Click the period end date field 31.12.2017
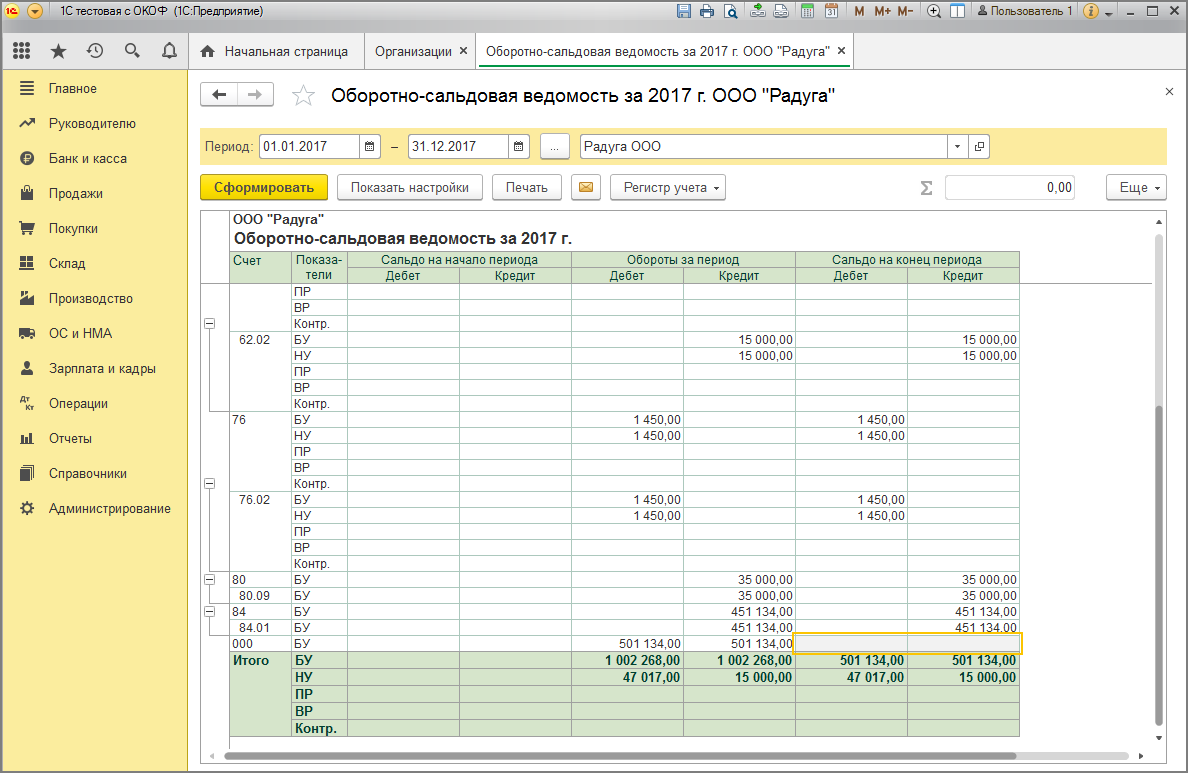The image size is (1188, 773). click(x=458, y=146)
